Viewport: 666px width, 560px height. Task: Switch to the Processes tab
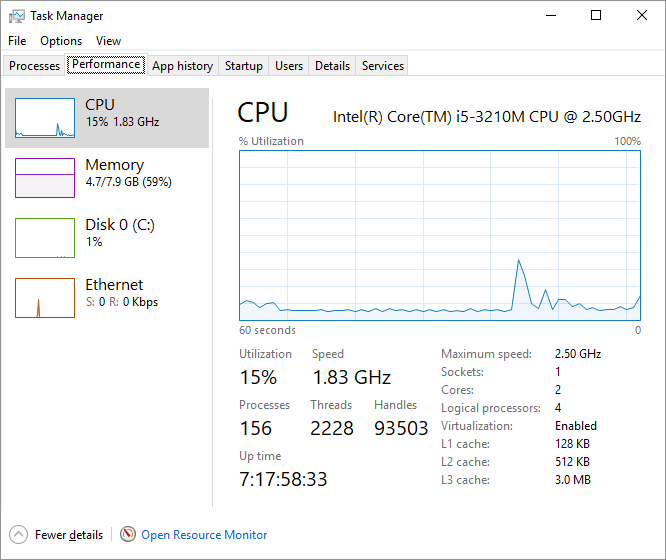click(x=34, y=66)
